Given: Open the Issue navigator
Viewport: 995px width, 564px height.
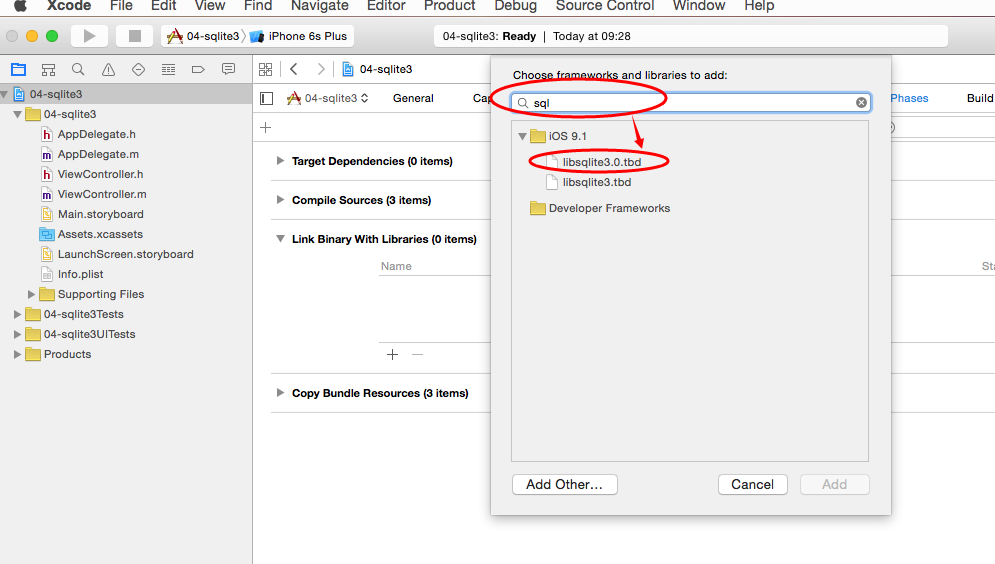Looking at the screenshot, I should tap(109, 69).
